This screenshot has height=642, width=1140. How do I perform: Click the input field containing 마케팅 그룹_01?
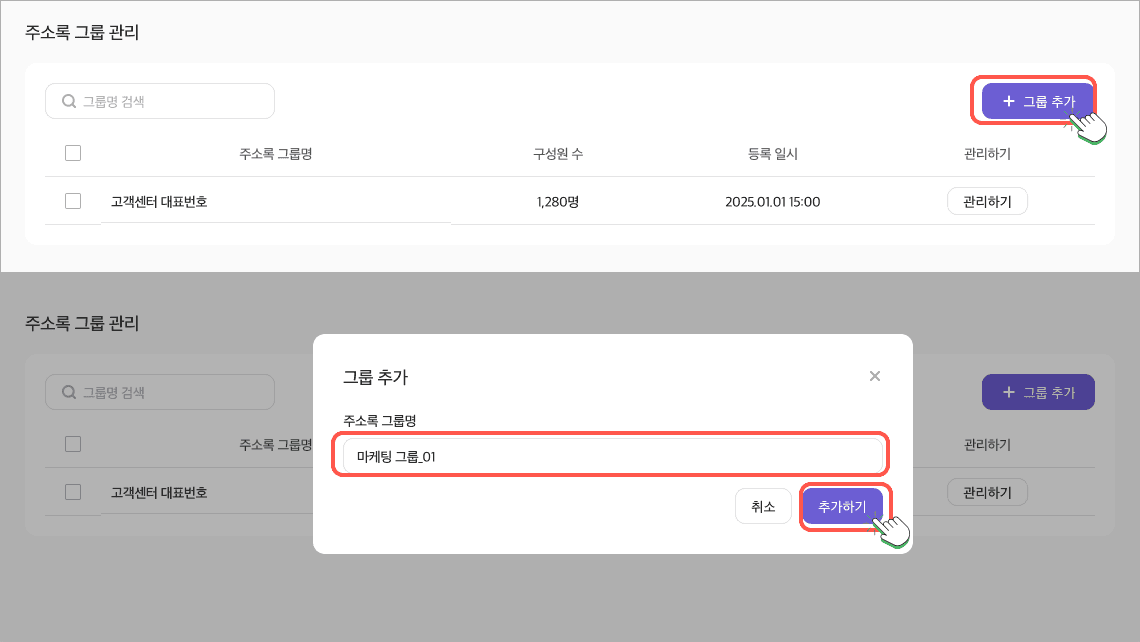click(612, 456)
